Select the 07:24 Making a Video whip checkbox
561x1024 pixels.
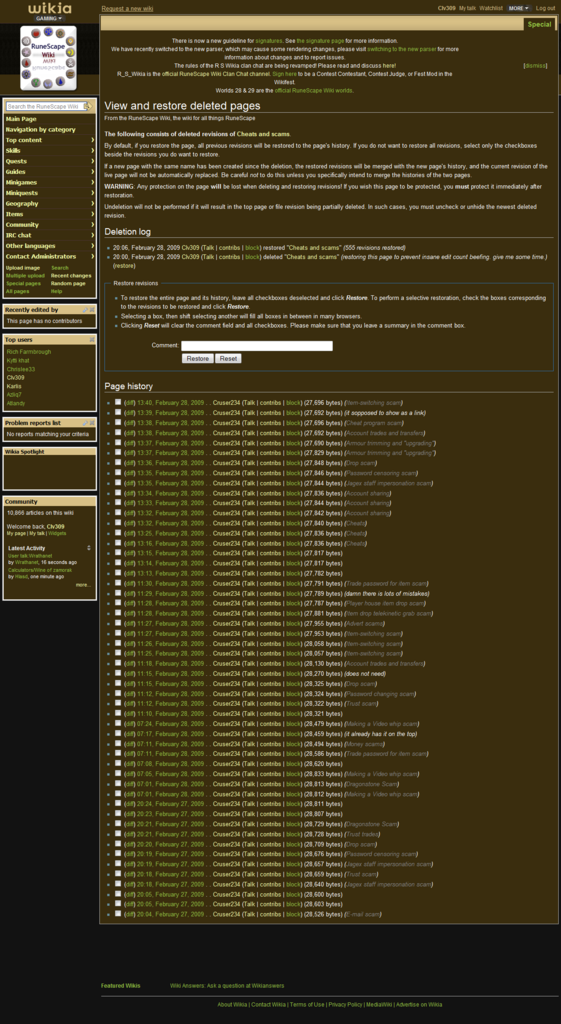(x=118, y=723)
